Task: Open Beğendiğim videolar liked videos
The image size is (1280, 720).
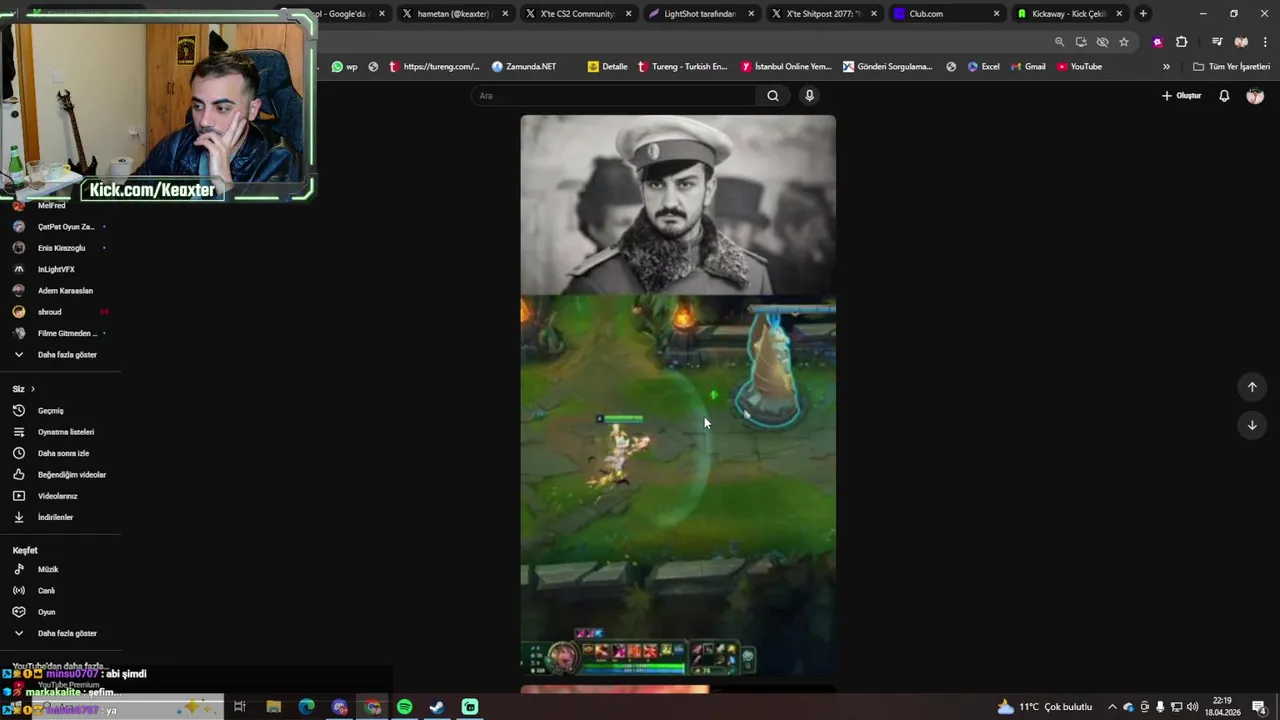Action: pyautogui.click(x=60, y=475)
